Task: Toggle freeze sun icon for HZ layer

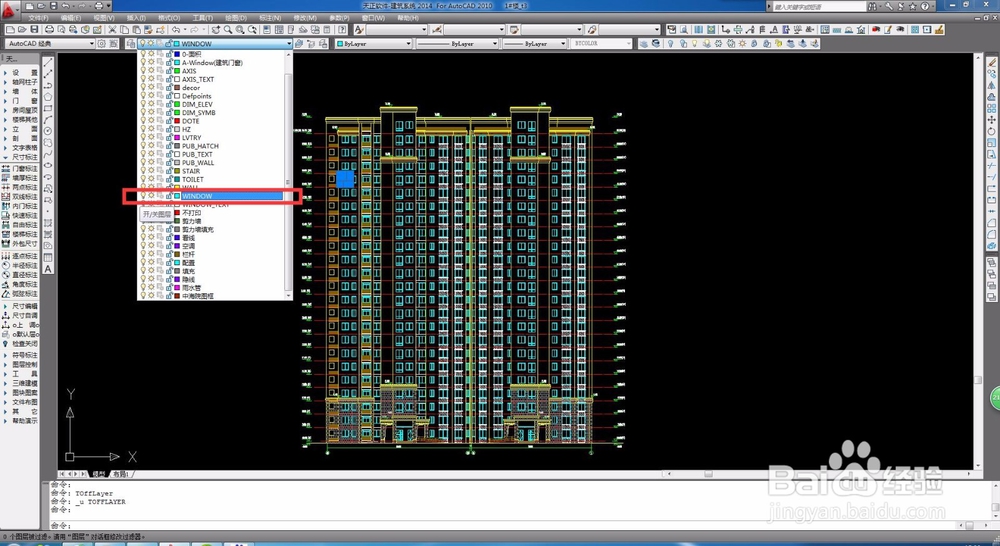Action: click(x=152, y=129)
